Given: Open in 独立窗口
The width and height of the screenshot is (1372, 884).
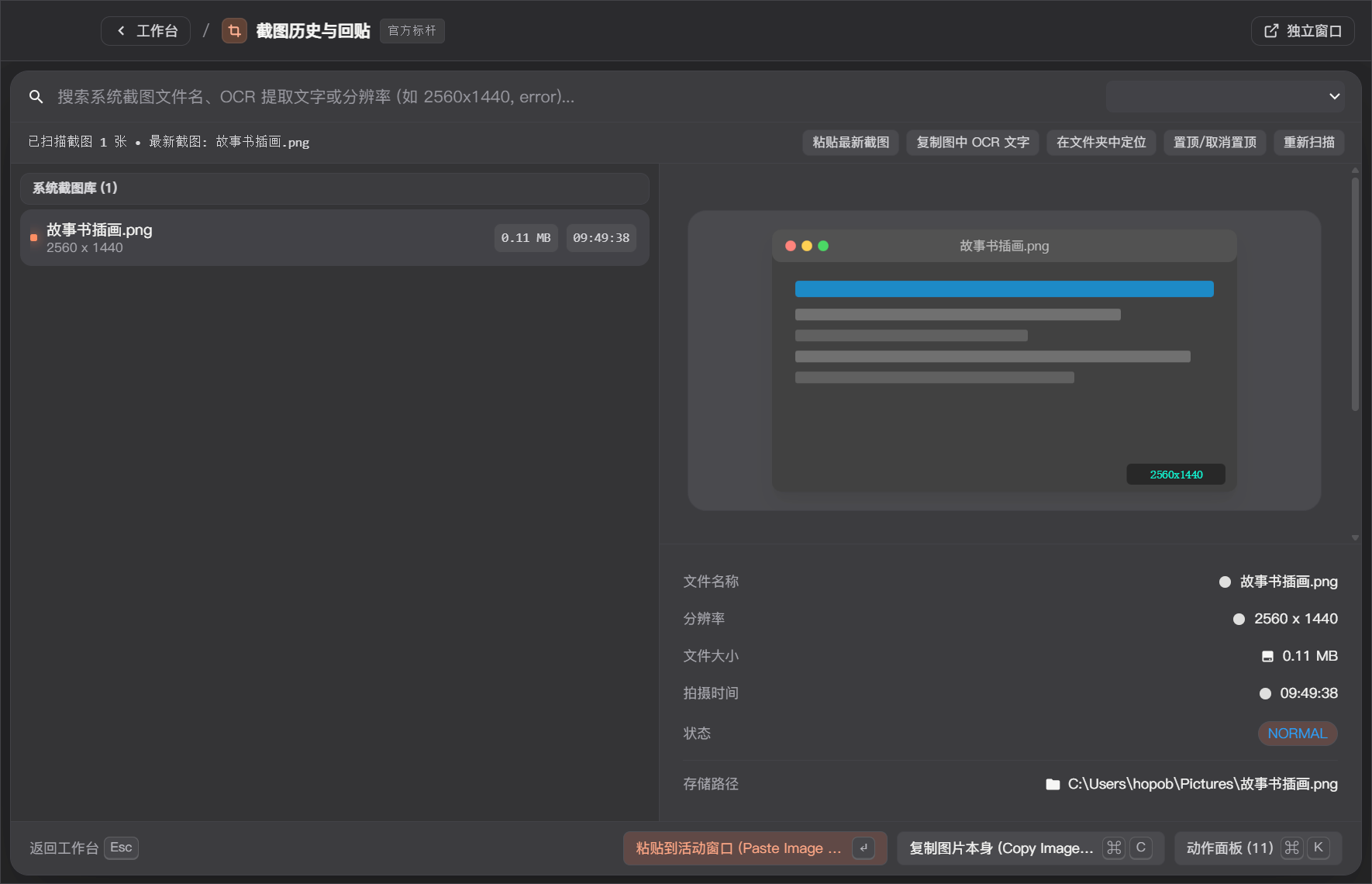Looking at the screenshot, I should (1302, 31).
